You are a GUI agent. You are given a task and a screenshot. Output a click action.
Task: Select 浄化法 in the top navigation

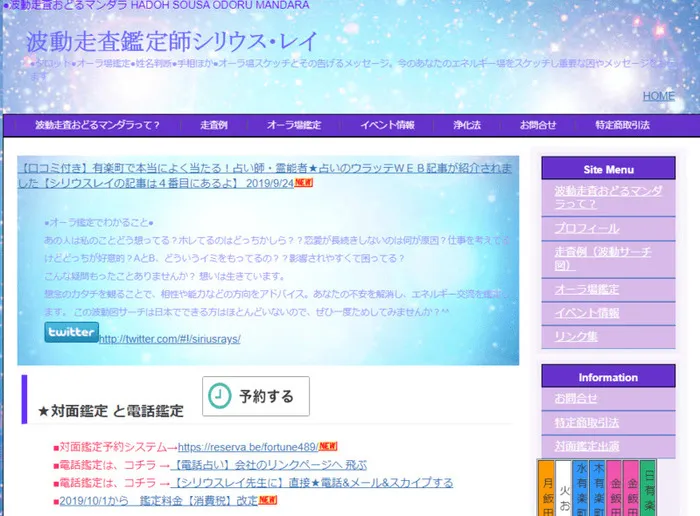click(467, 125)
